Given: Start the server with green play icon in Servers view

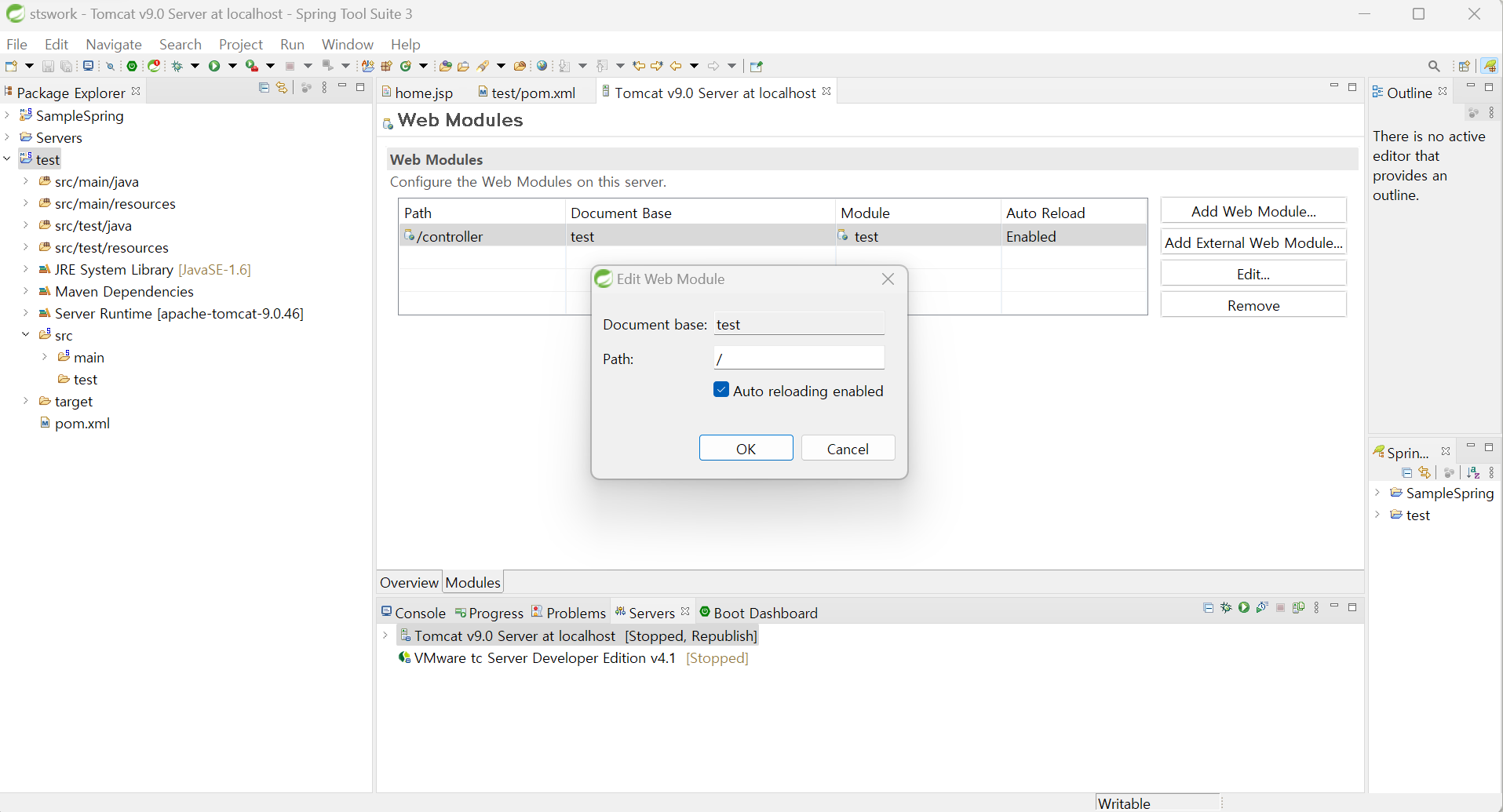Looking at the screenshot, I should click(x=1244, y=607).
